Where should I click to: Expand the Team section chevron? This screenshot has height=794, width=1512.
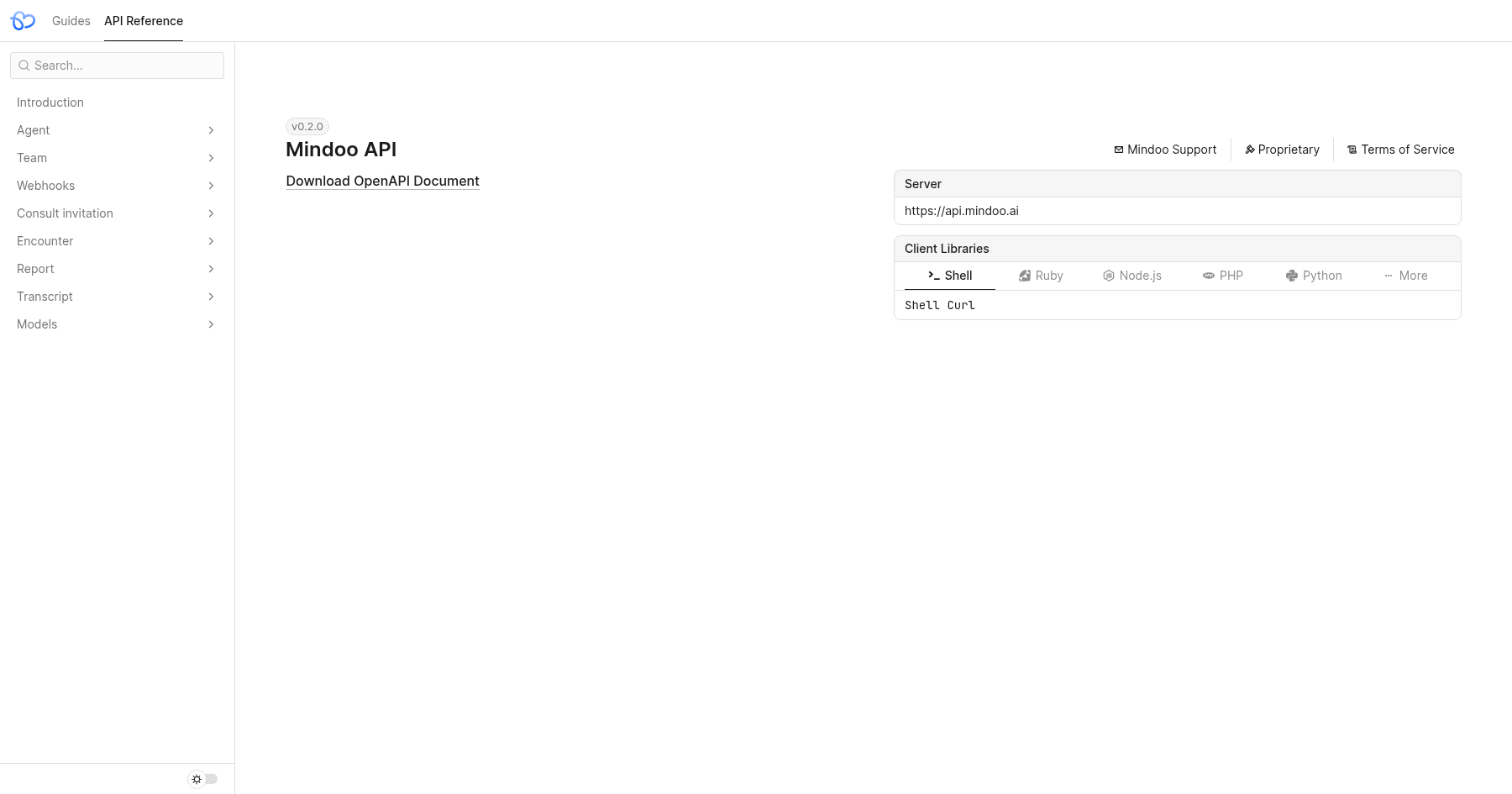click(211, 158)
